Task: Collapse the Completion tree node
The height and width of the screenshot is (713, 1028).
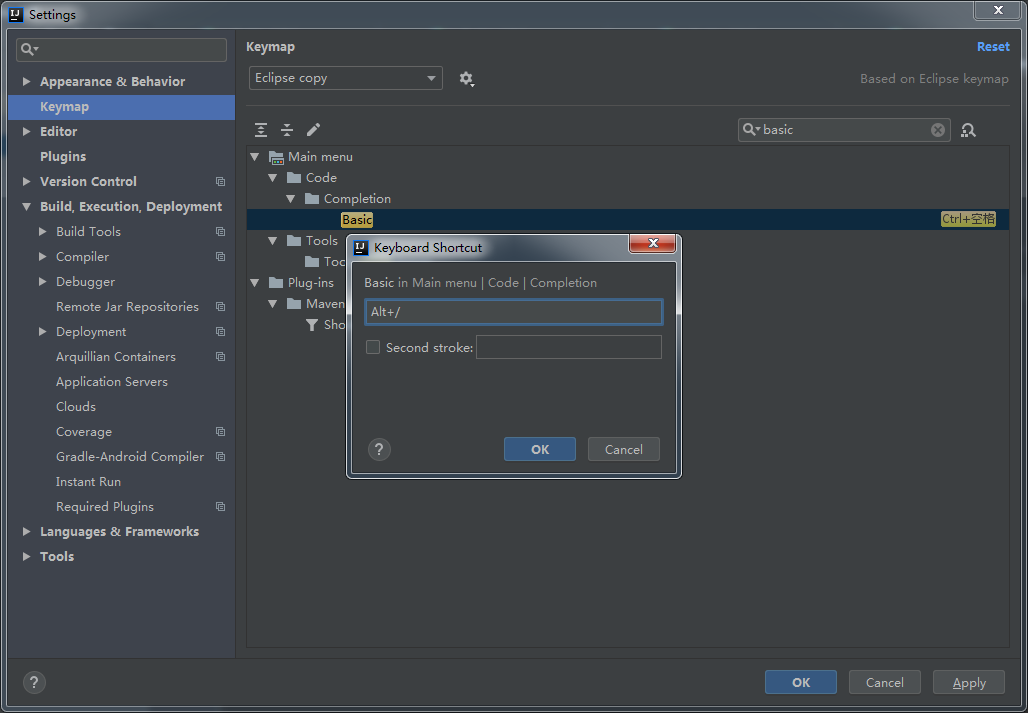Action: click(290, 199)
